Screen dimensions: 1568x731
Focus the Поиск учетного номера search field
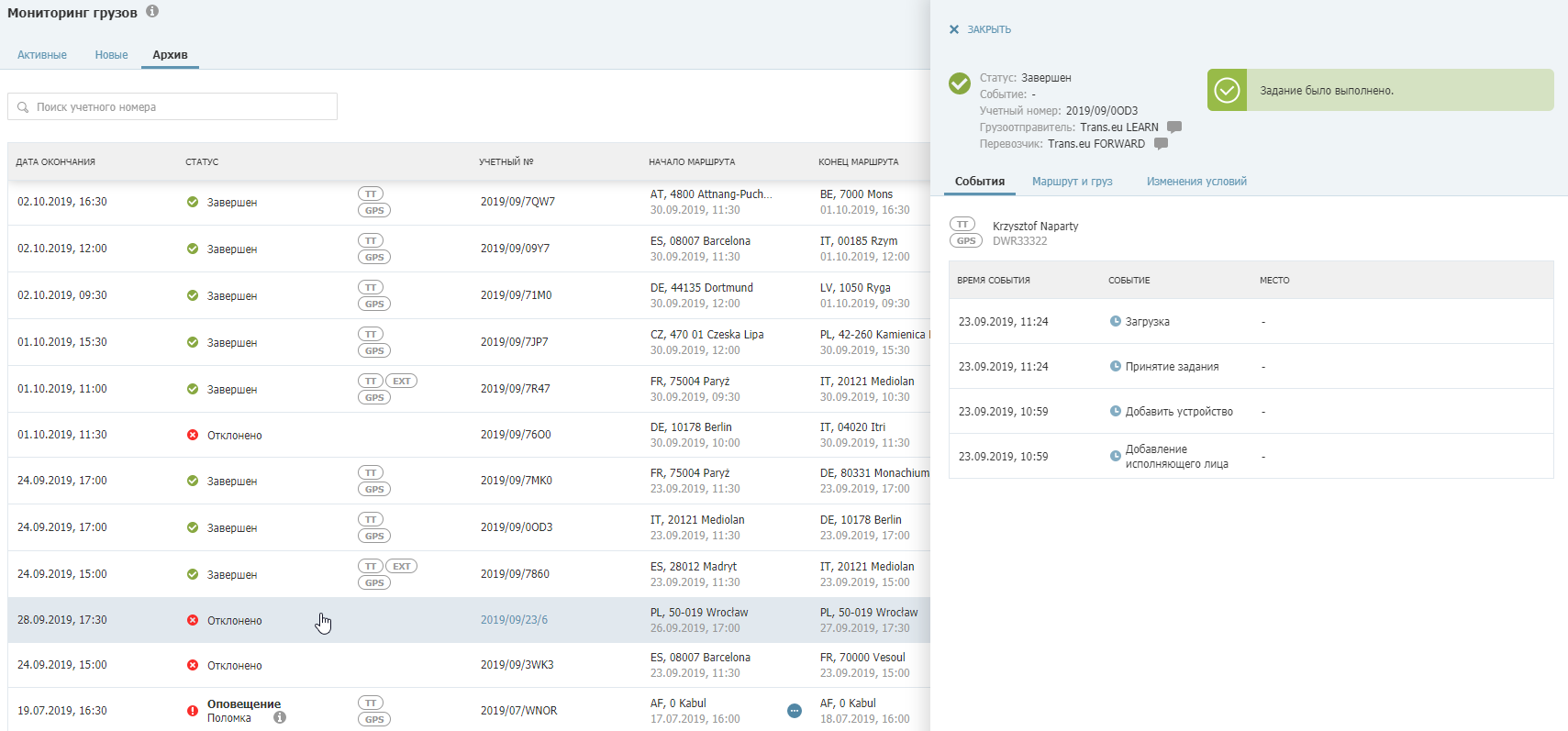(x=172, y=106)
